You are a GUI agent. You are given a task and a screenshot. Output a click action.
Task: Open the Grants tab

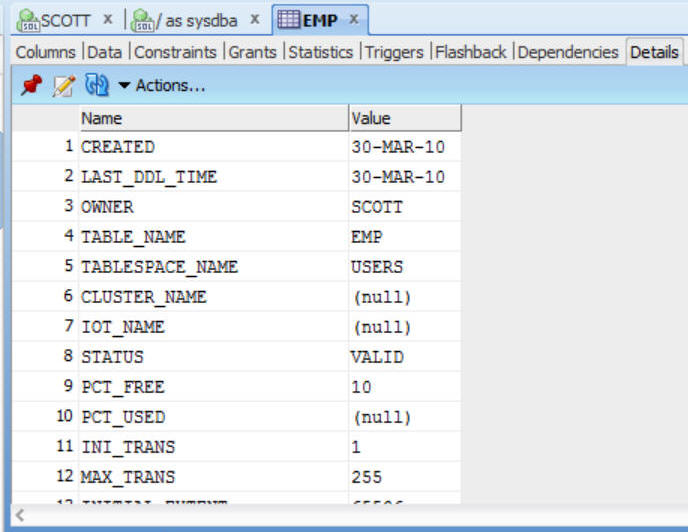pos(254,52)
